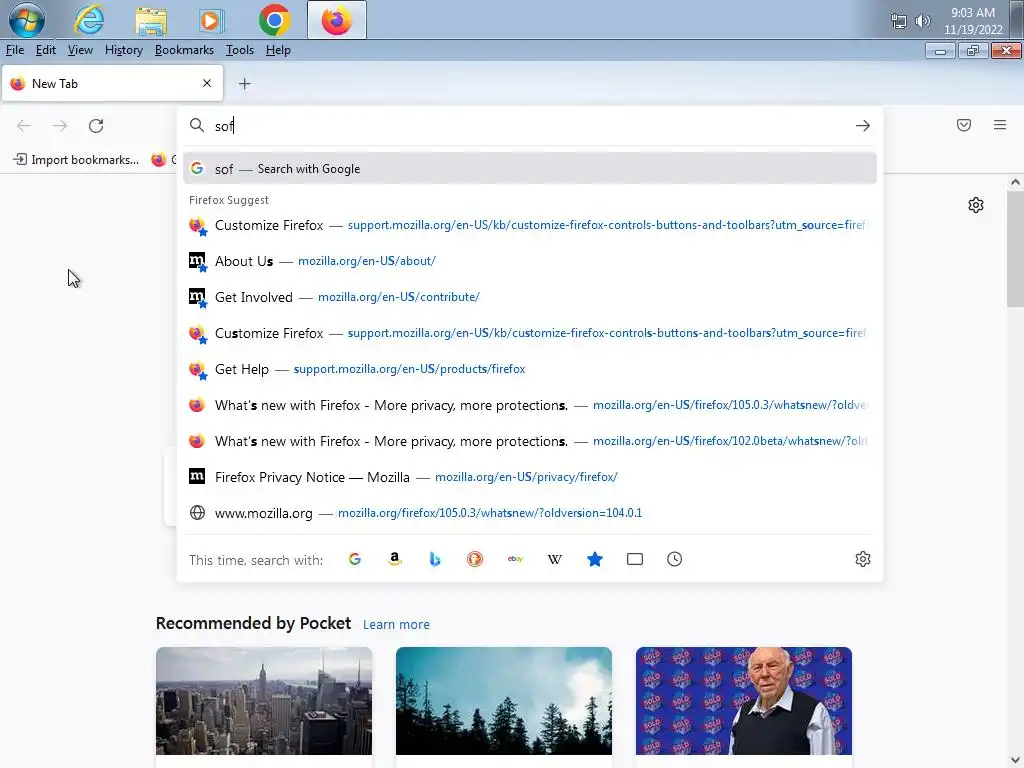Open What's new 102.0beta suggestion
1024x768 pixels.
point(530,441)
